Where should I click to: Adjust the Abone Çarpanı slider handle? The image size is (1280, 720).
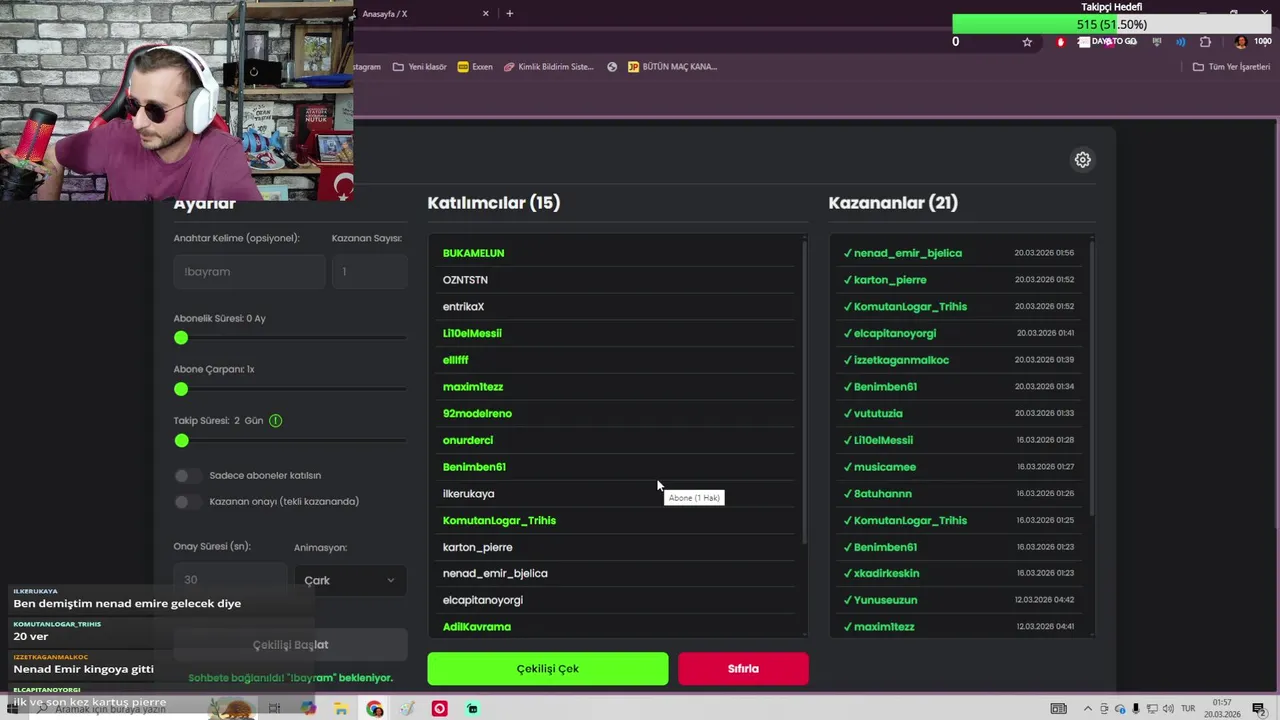pyautogui.click(x=181, y=389)
